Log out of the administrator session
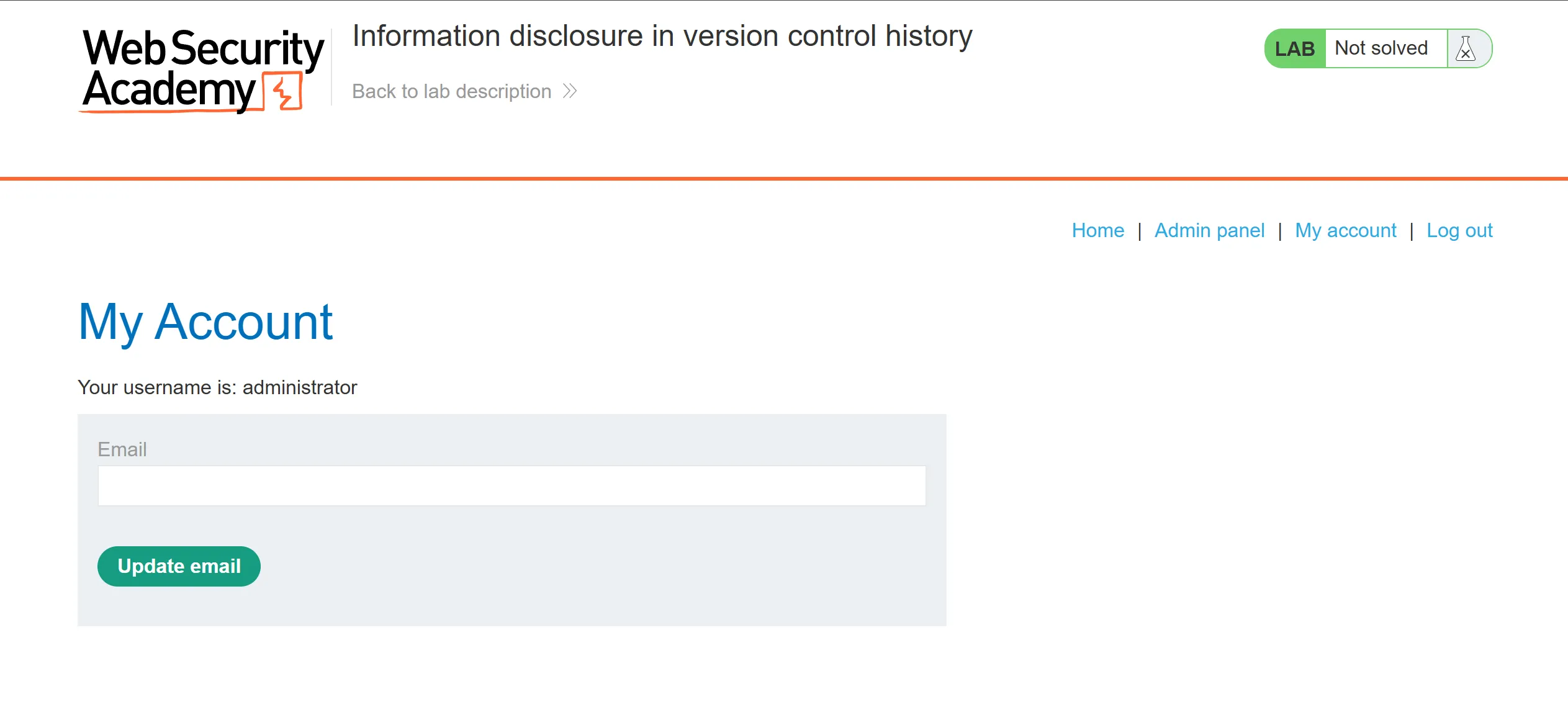Screen dimensions: 1568x725 pyautogui.click(x=1459, y=230)
